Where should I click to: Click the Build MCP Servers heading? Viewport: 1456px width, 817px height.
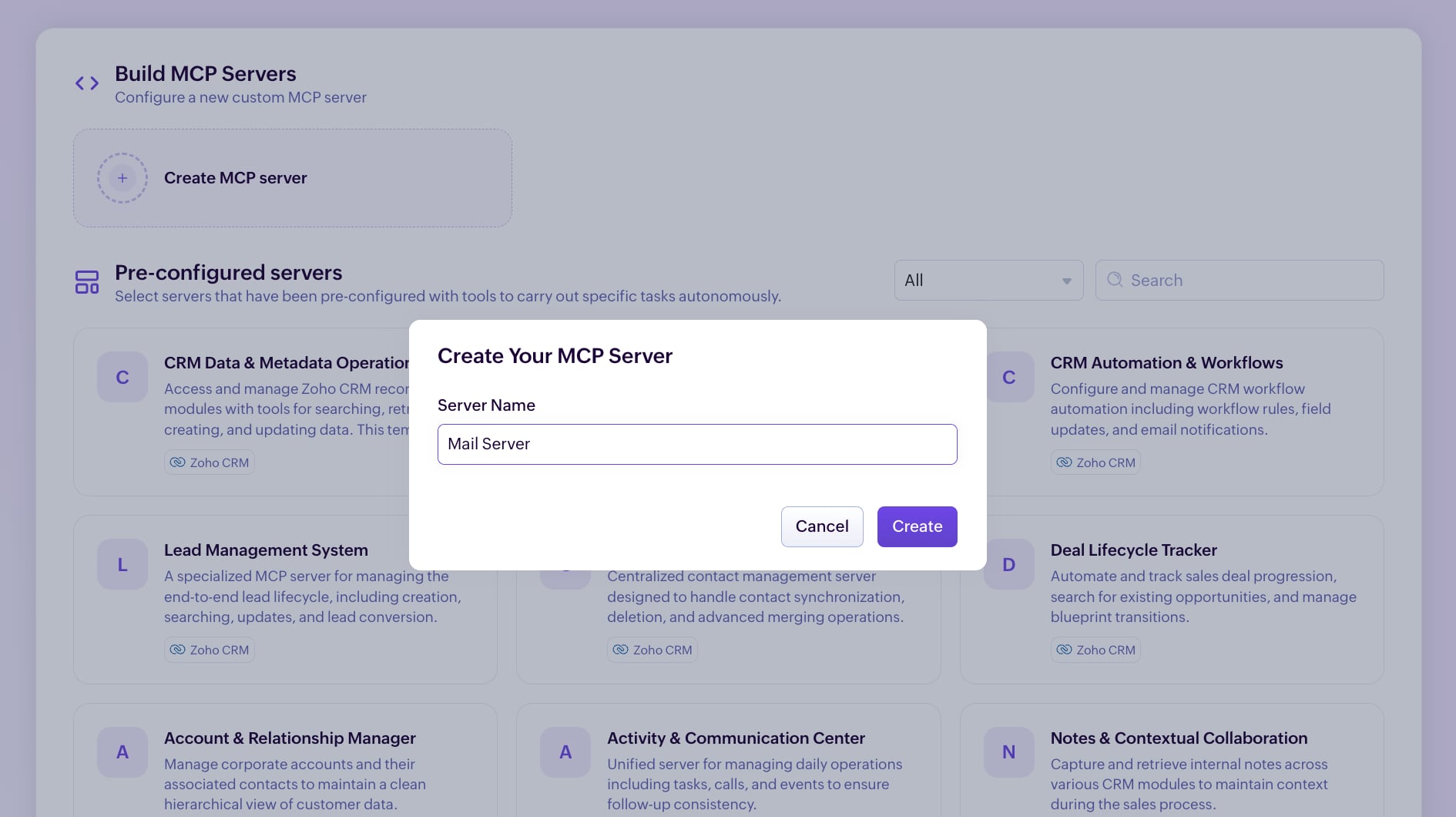tap(206, 74)
